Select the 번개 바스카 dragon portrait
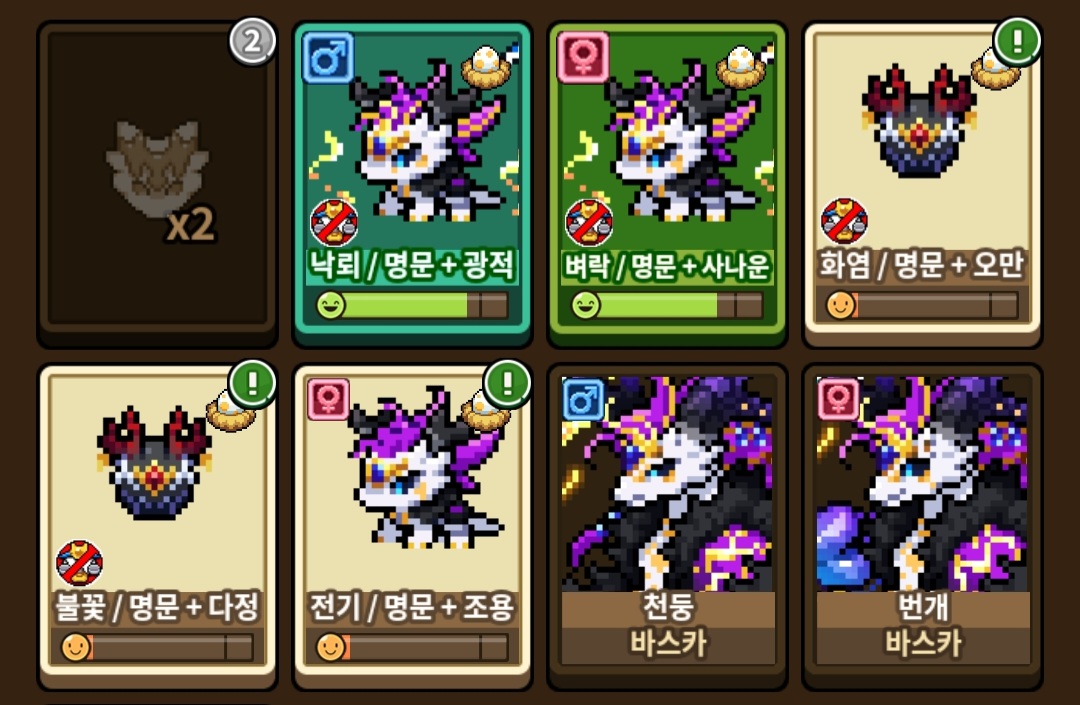 click(x=923, y=484)
